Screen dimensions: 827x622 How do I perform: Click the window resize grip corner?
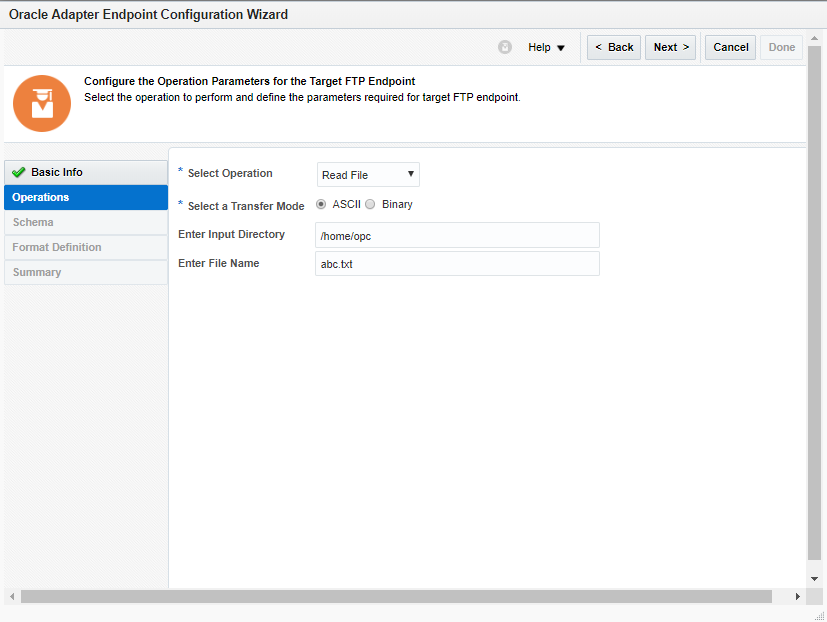click(819, 616)
